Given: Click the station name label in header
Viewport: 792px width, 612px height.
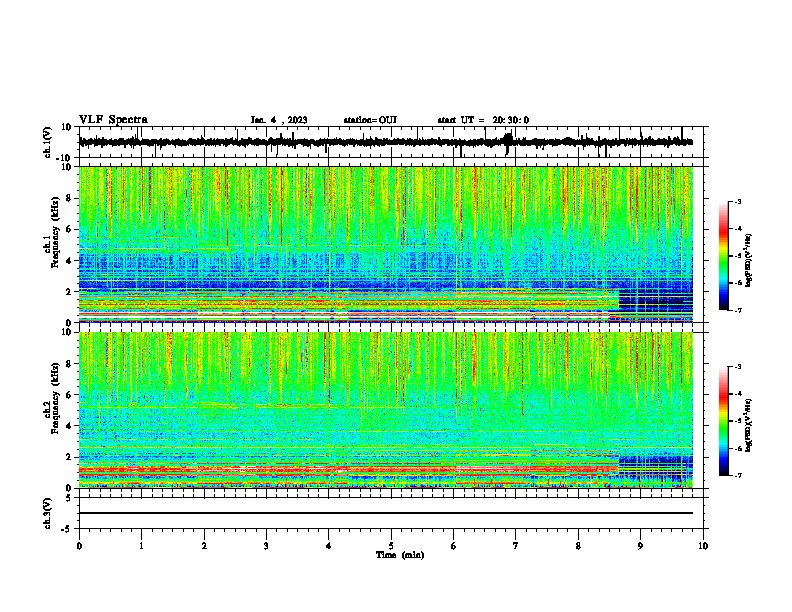Looking at the screenshot, I should pyautogui.click(x=370, y=120).
